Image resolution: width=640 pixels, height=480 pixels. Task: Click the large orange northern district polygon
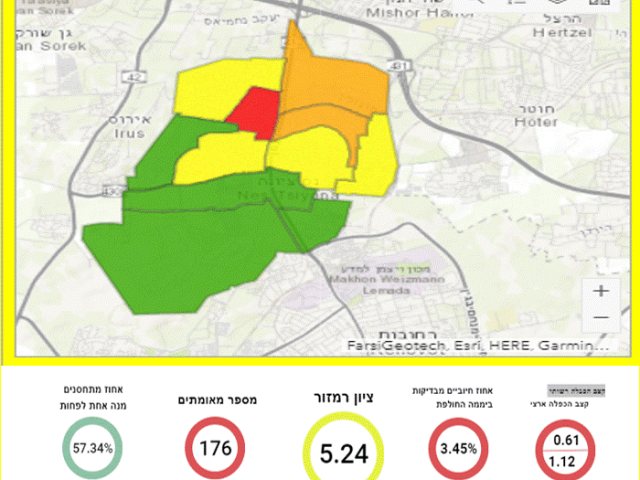(x=331, y=80)
